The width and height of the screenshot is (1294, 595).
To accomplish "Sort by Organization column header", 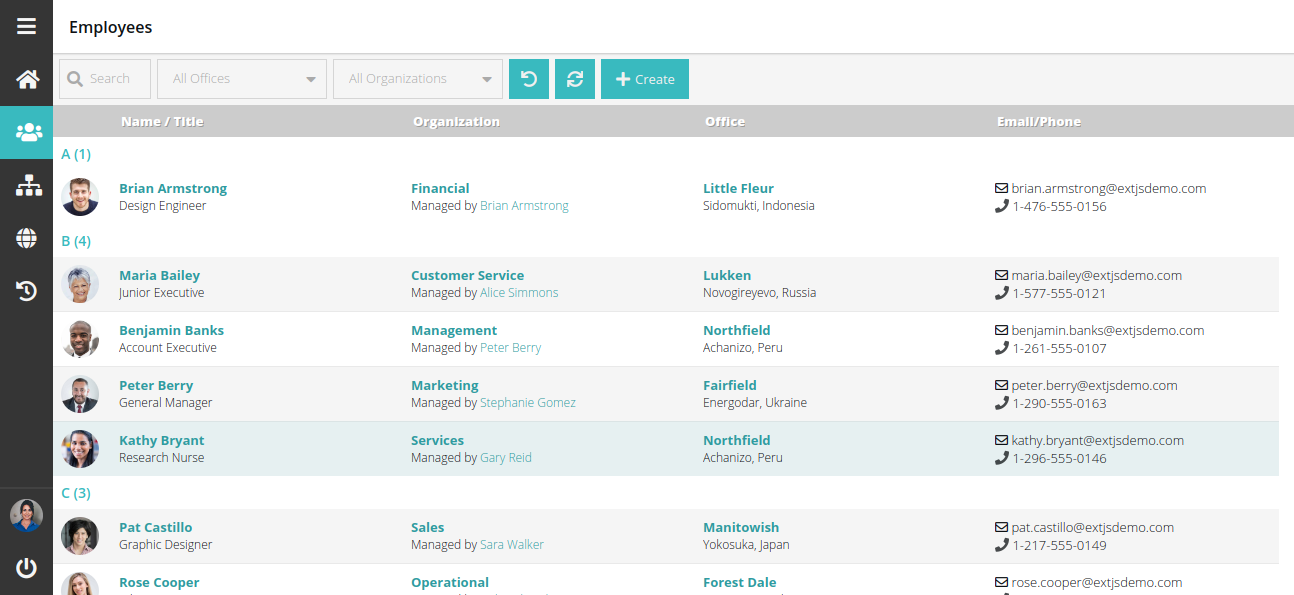I will (456, 122).
